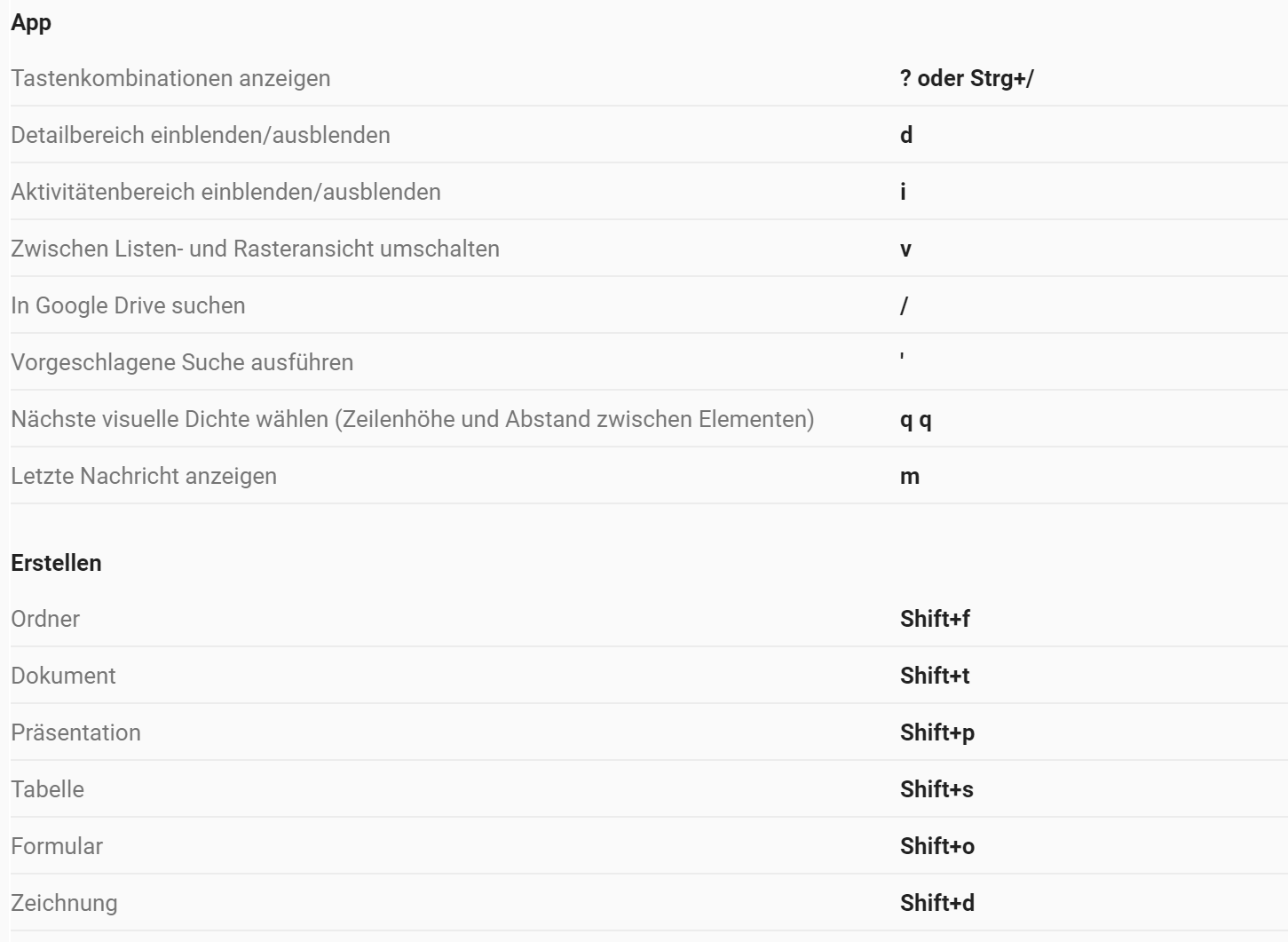Select the 'Formular' row label
Image resolution: width=1288 pixels, height=942 pixels.
pos(57,846)
